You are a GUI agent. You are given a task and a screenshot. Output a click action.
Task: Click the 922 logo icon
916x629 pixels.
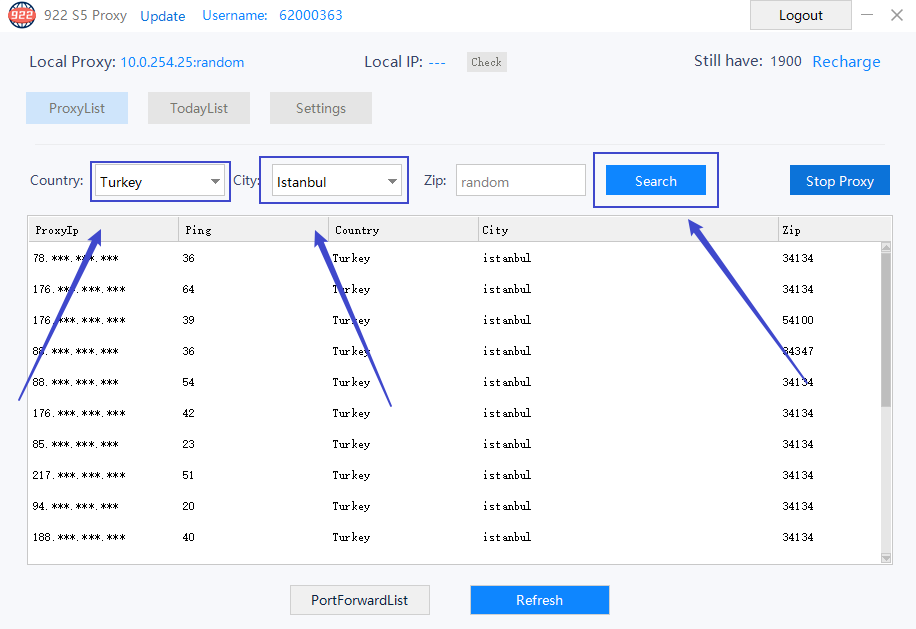(x=22, y=15)
